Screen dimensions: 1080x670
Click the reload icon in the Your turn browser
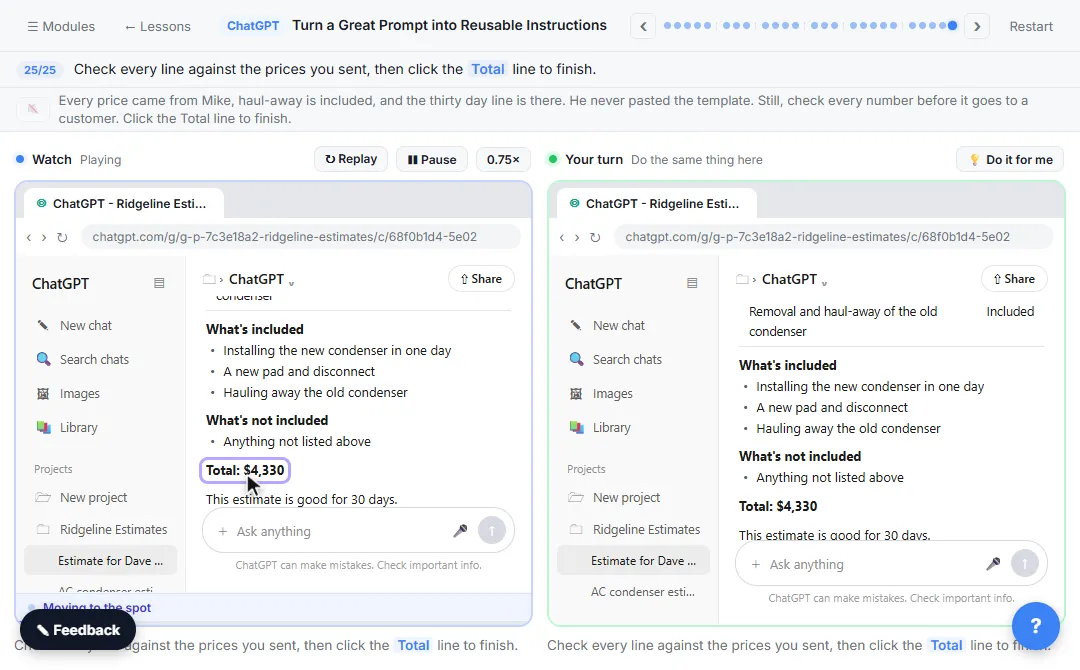[595, 237]
